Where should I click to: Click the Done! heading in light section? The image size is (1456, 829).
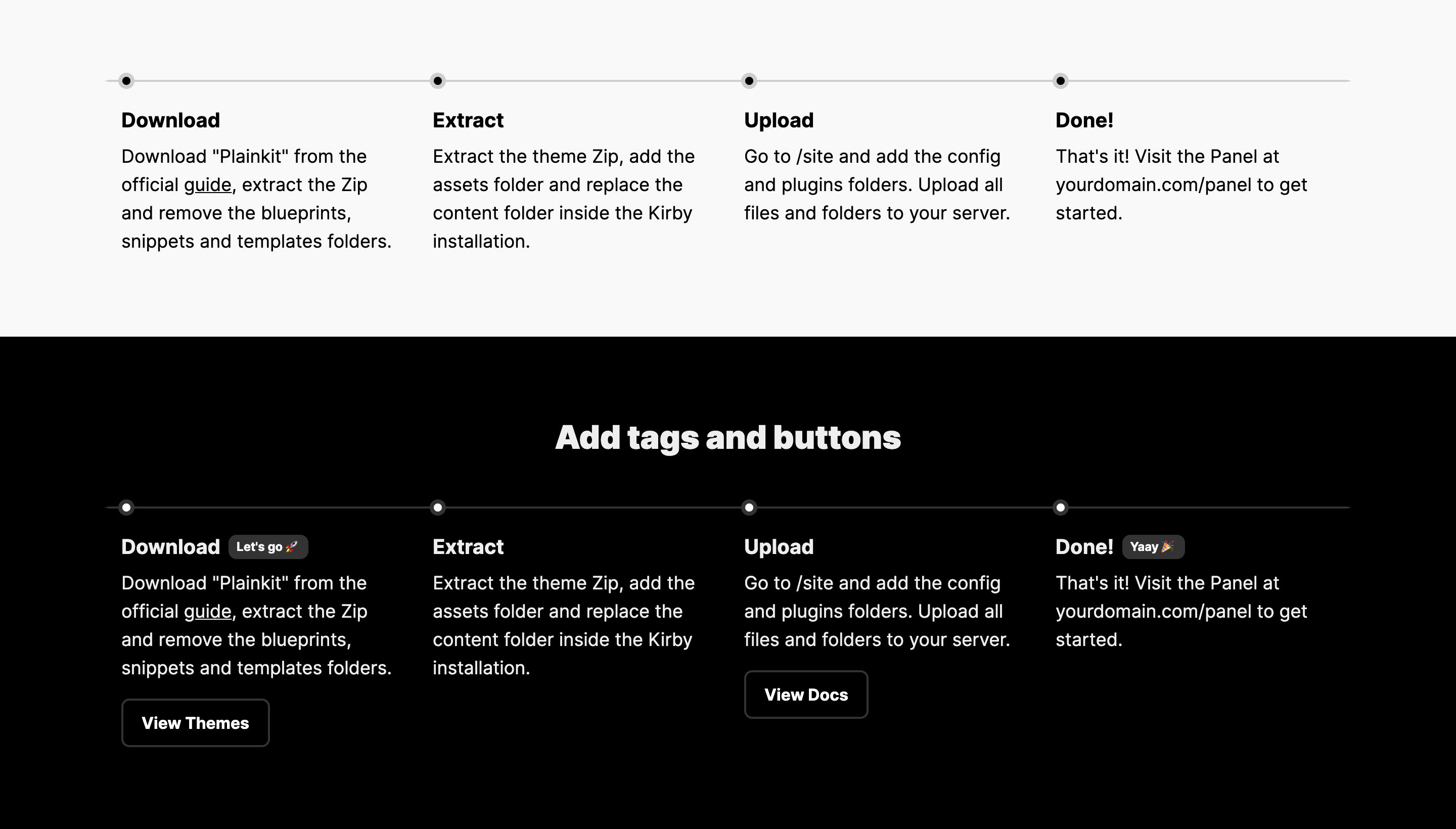1084,120
